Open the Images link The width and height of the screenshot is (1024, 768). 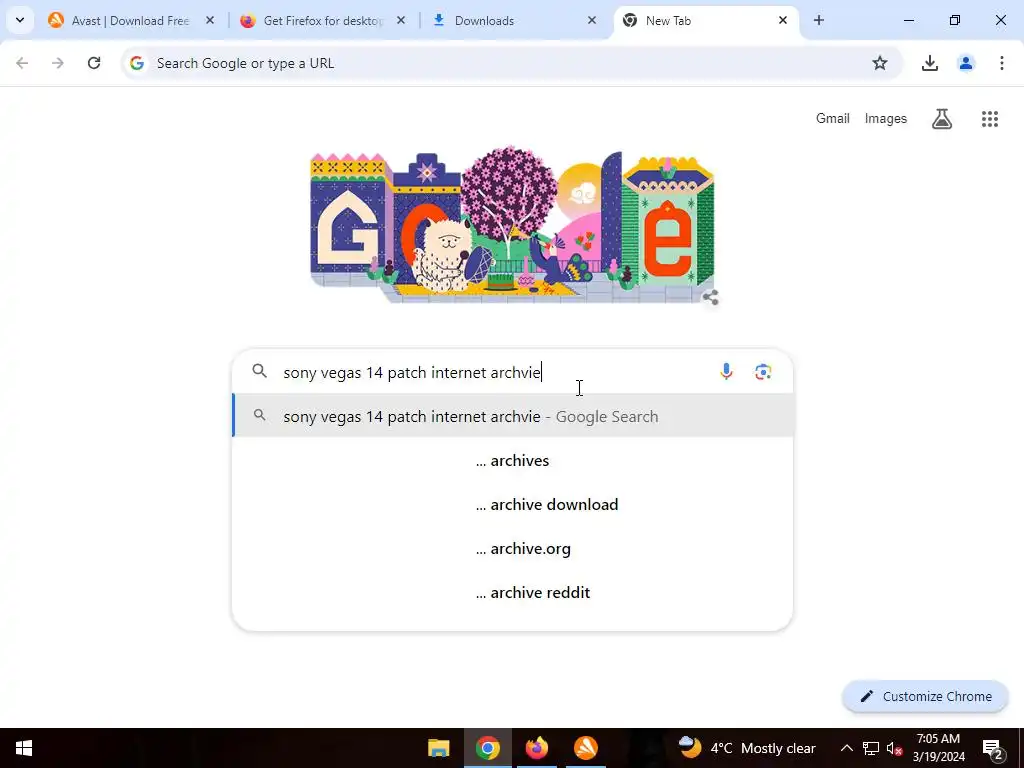point(886,119)
